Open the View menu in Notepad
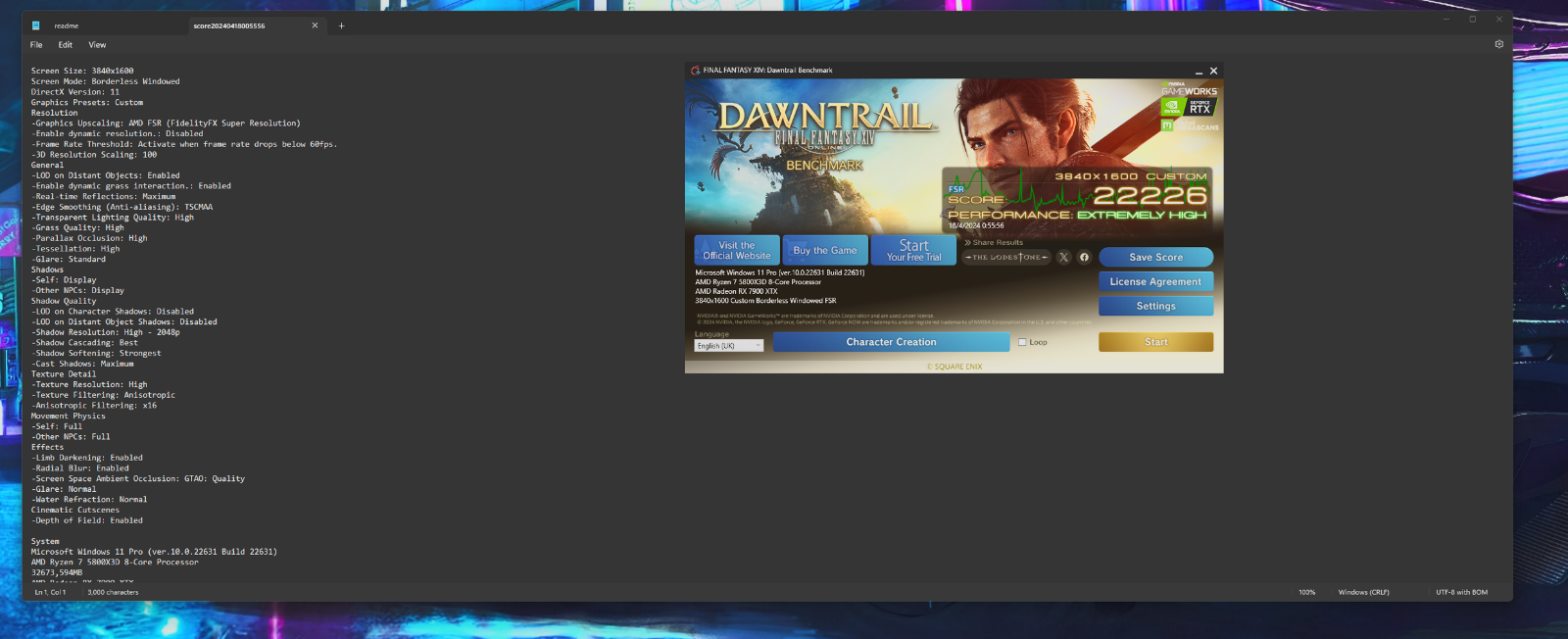The width and height of the screenshot is (1568, 639). point(97,45)
